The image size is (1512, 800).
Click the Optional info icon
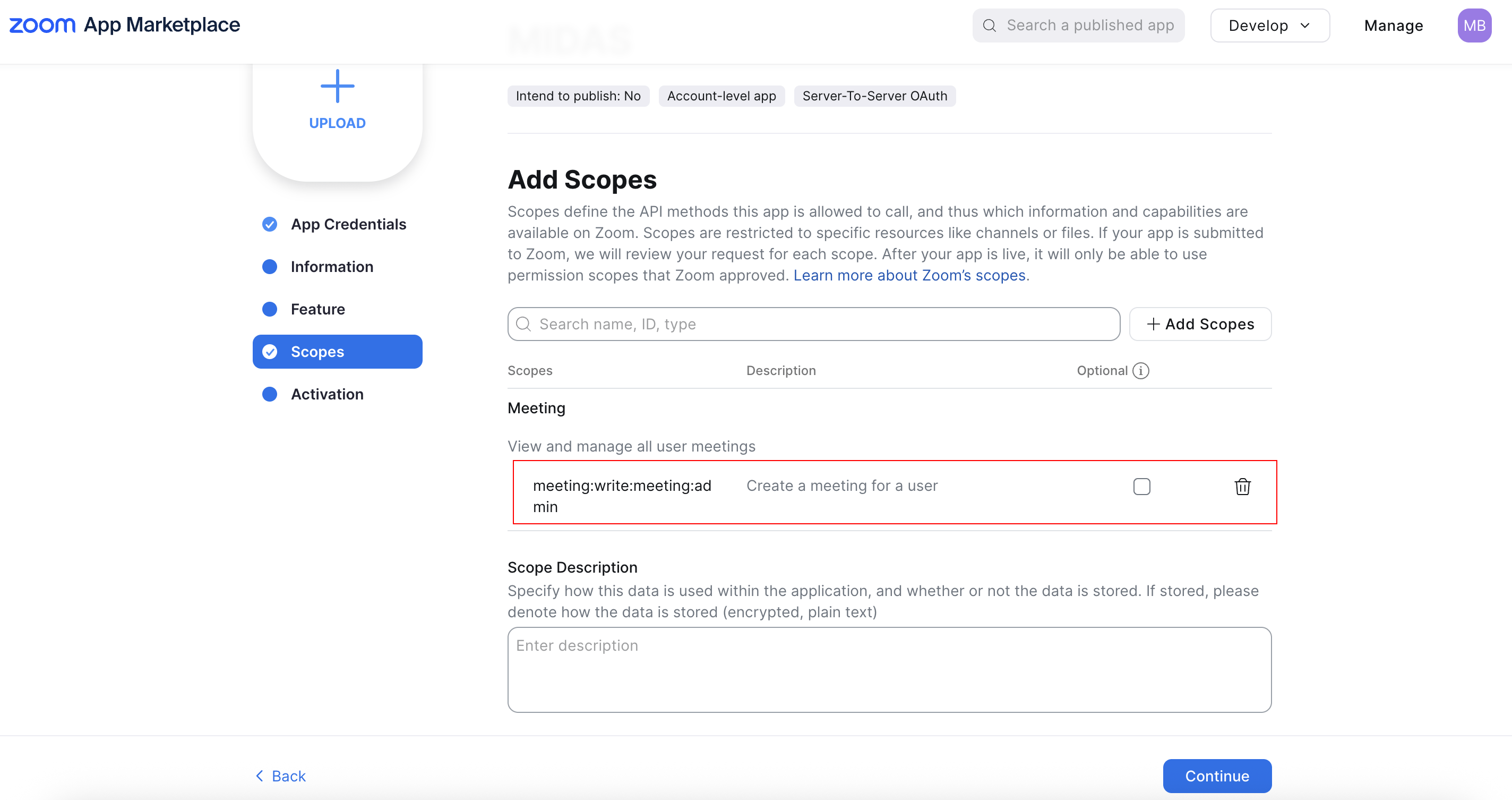(x=1140, y=371)
